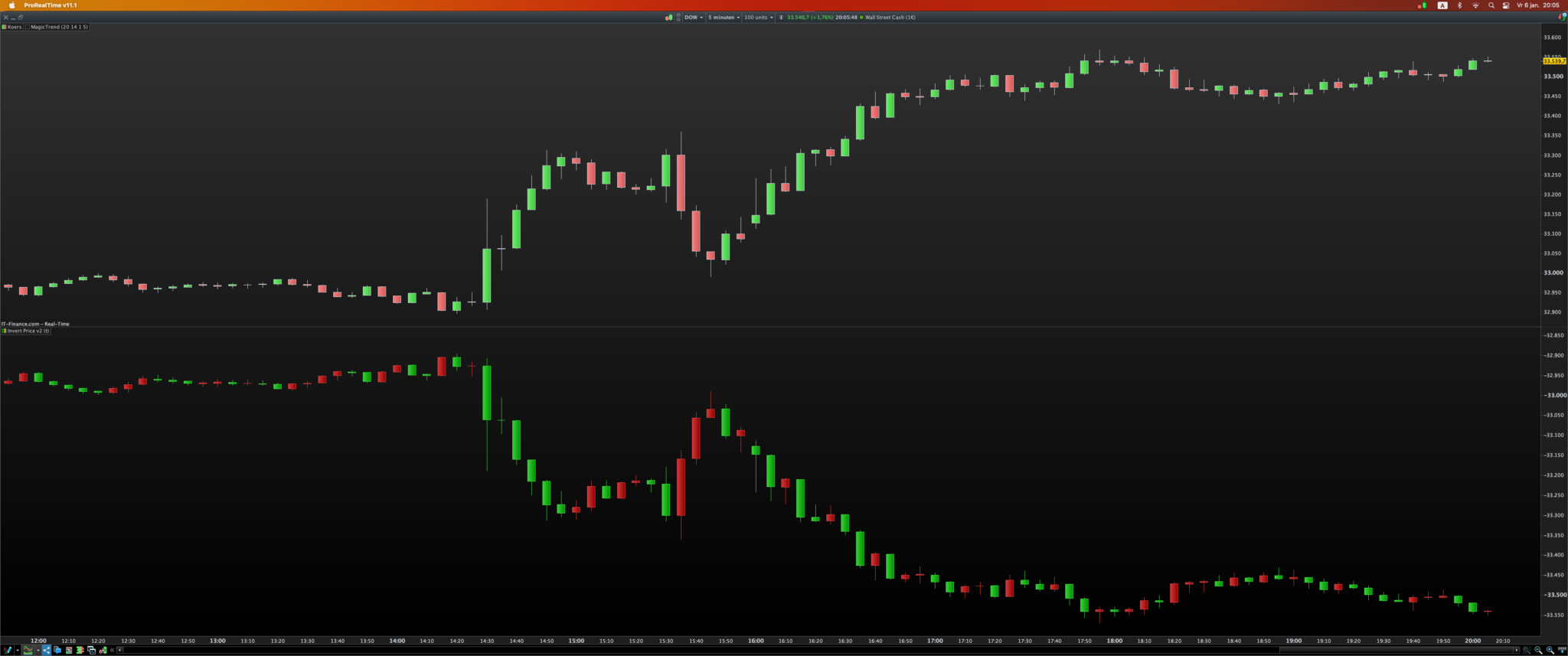Click the horizontal scrollbar left arrow
Image resolution: width=1568 pixels, height=656 pixels.
[120, 650]
